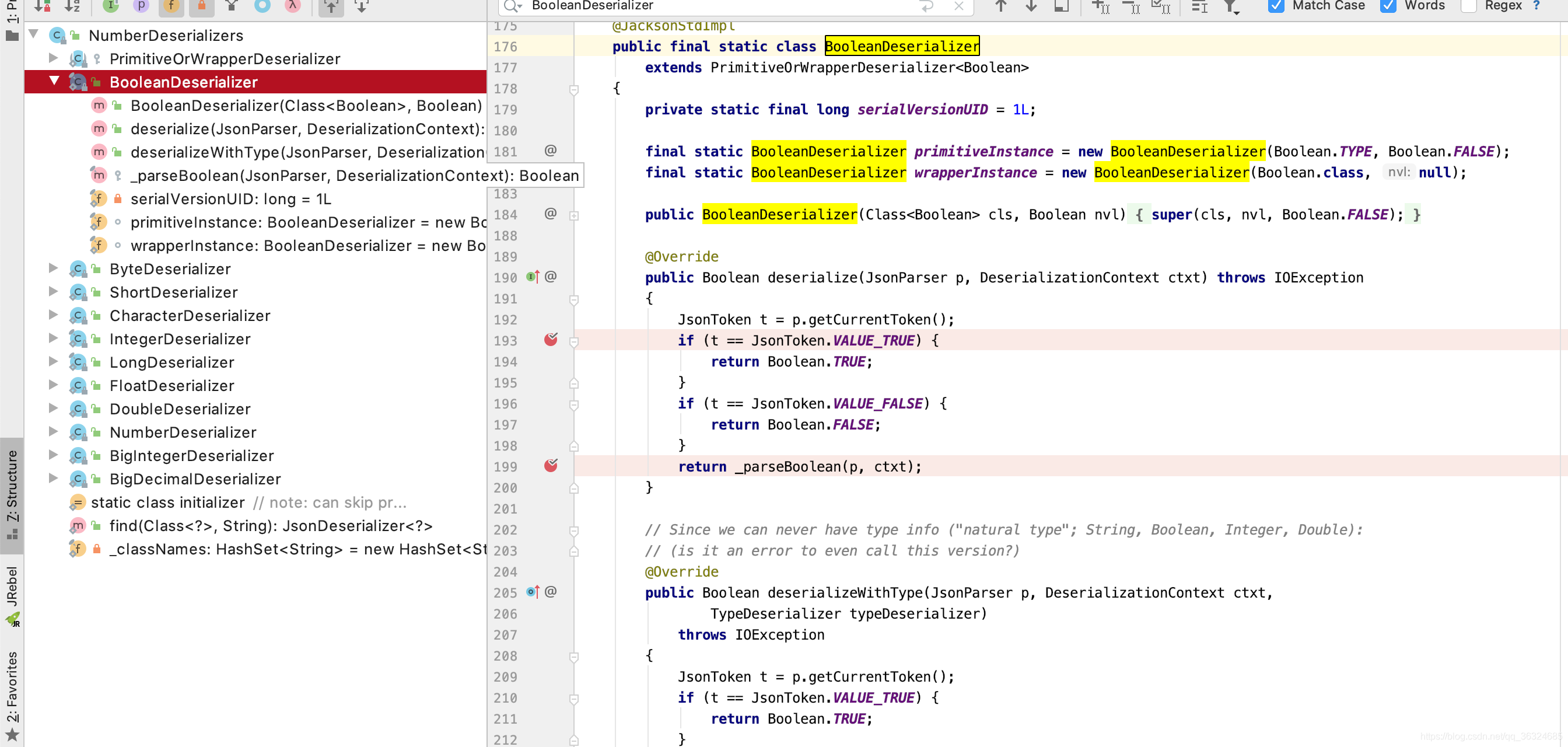Add selection for next occurrence

tap(1101, 6)
